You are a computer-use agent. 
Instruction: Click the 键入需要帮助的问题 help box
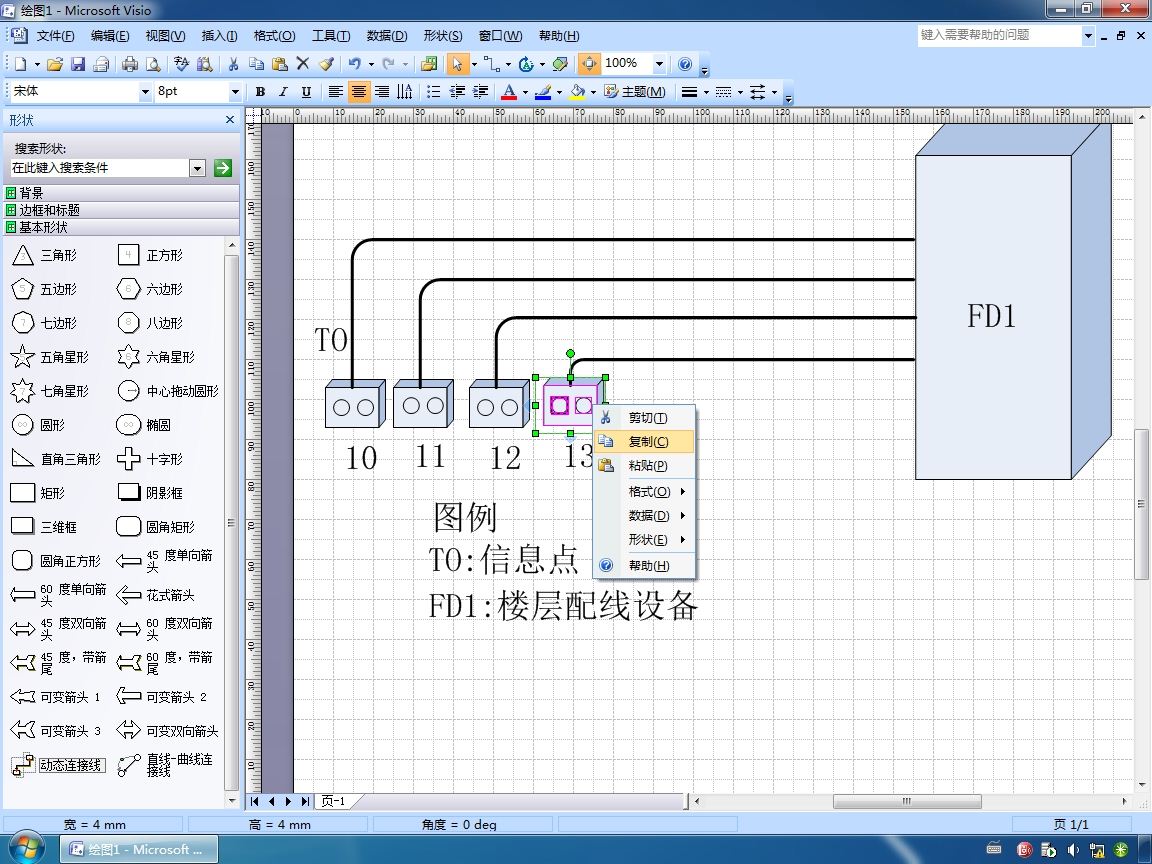click(999, 35)
